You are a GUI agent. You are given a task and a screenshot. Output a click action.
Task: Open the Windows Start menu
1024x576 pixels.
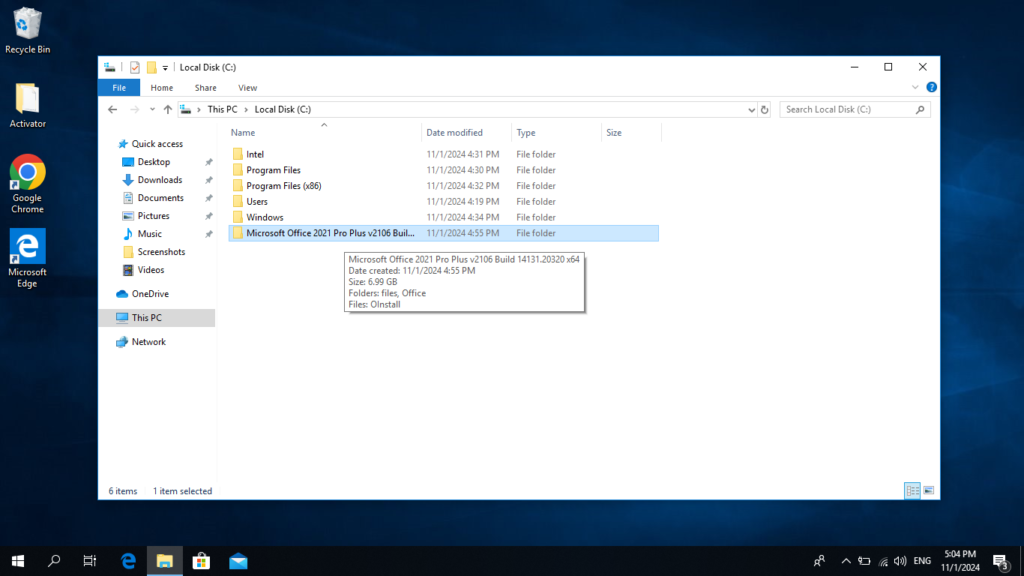[x=18, y=561]
